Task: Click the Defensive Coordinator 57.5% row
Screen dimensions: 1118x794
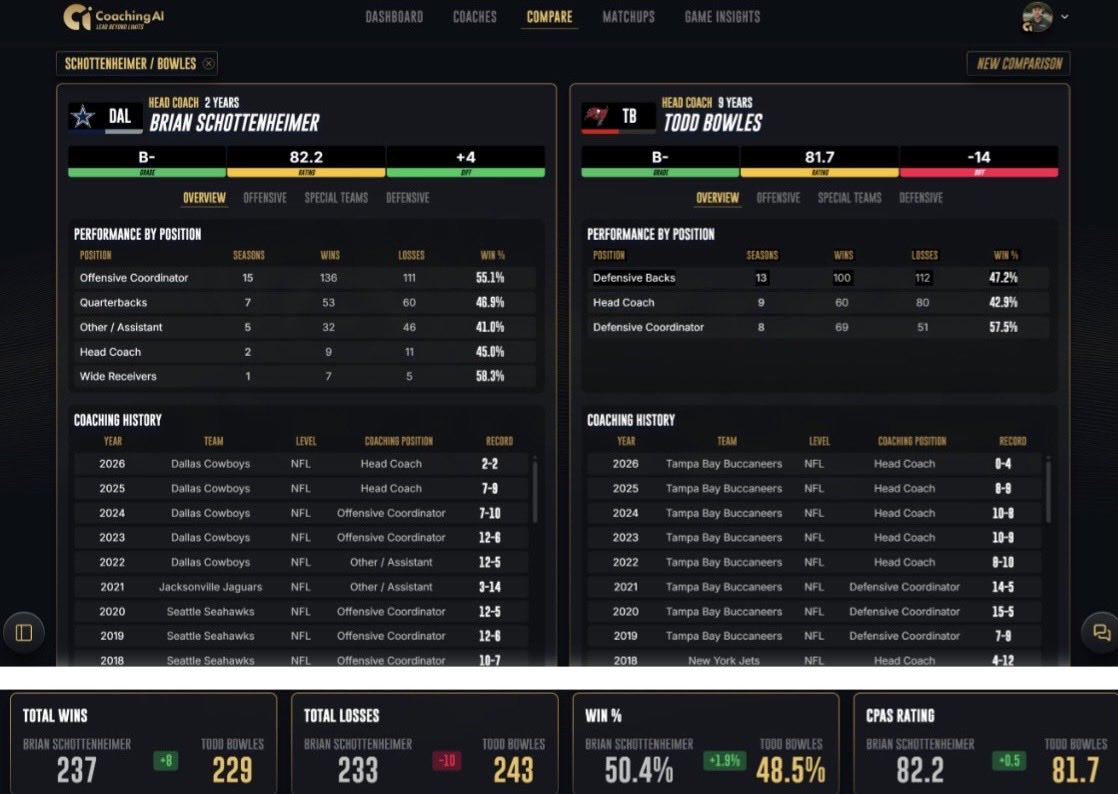Action: click(x=819, y=327)
